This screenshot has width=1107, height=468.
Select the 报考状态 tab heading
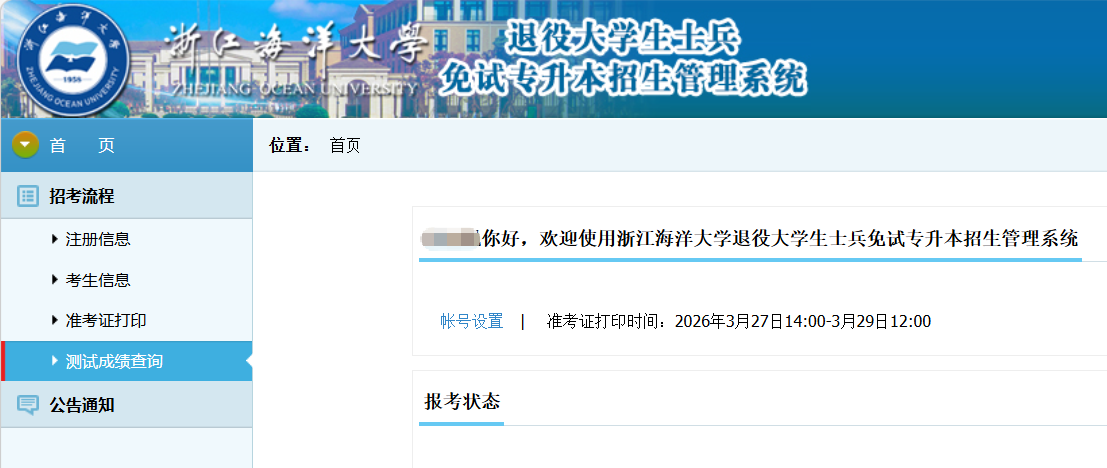click(x=462, y=402)
